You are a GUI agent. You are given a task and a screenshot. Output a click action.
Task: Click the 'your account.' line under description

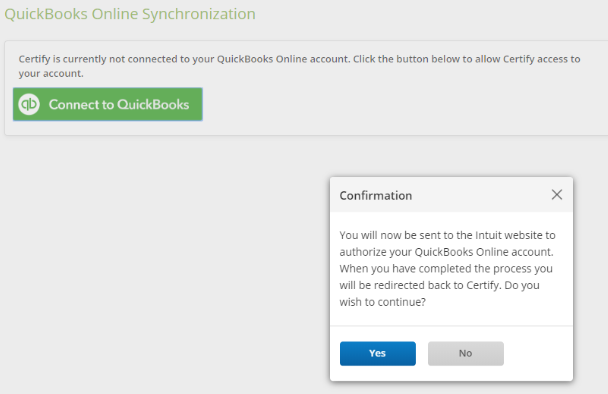(x=51, y=73)
